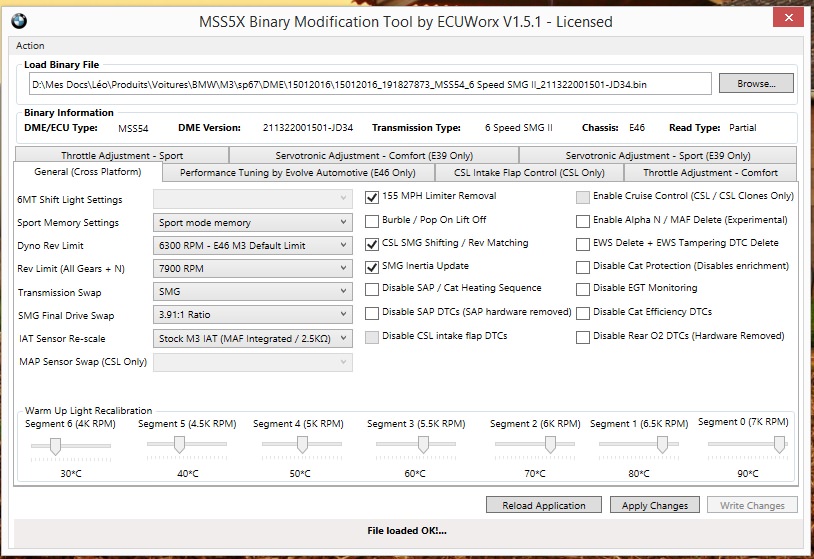
Task: Click the 30*C value under Segment 6
Action: (71, 473)
